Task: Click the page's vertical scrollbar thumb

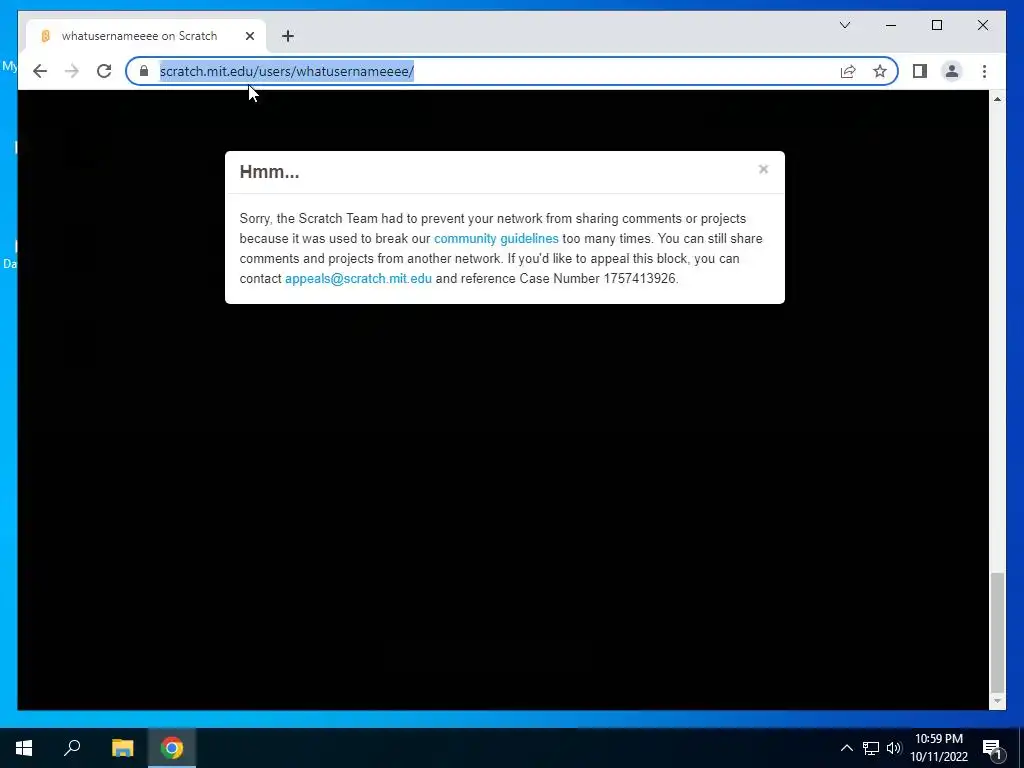Action: point(997,632)
